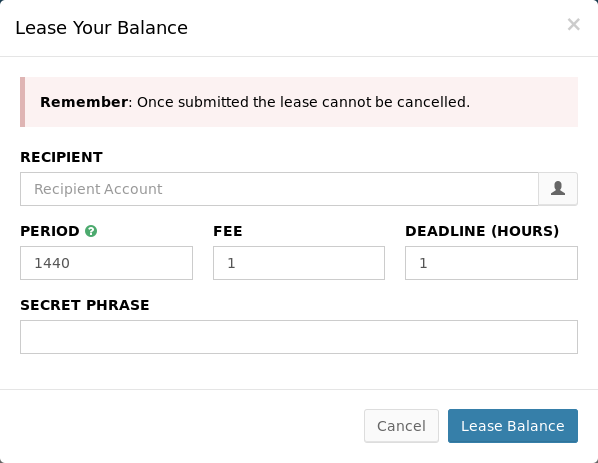Screen dimensions: 598x463
Task: Submit with the Lease Balance button
Action: pyautogui.click(x=513, y=426)
